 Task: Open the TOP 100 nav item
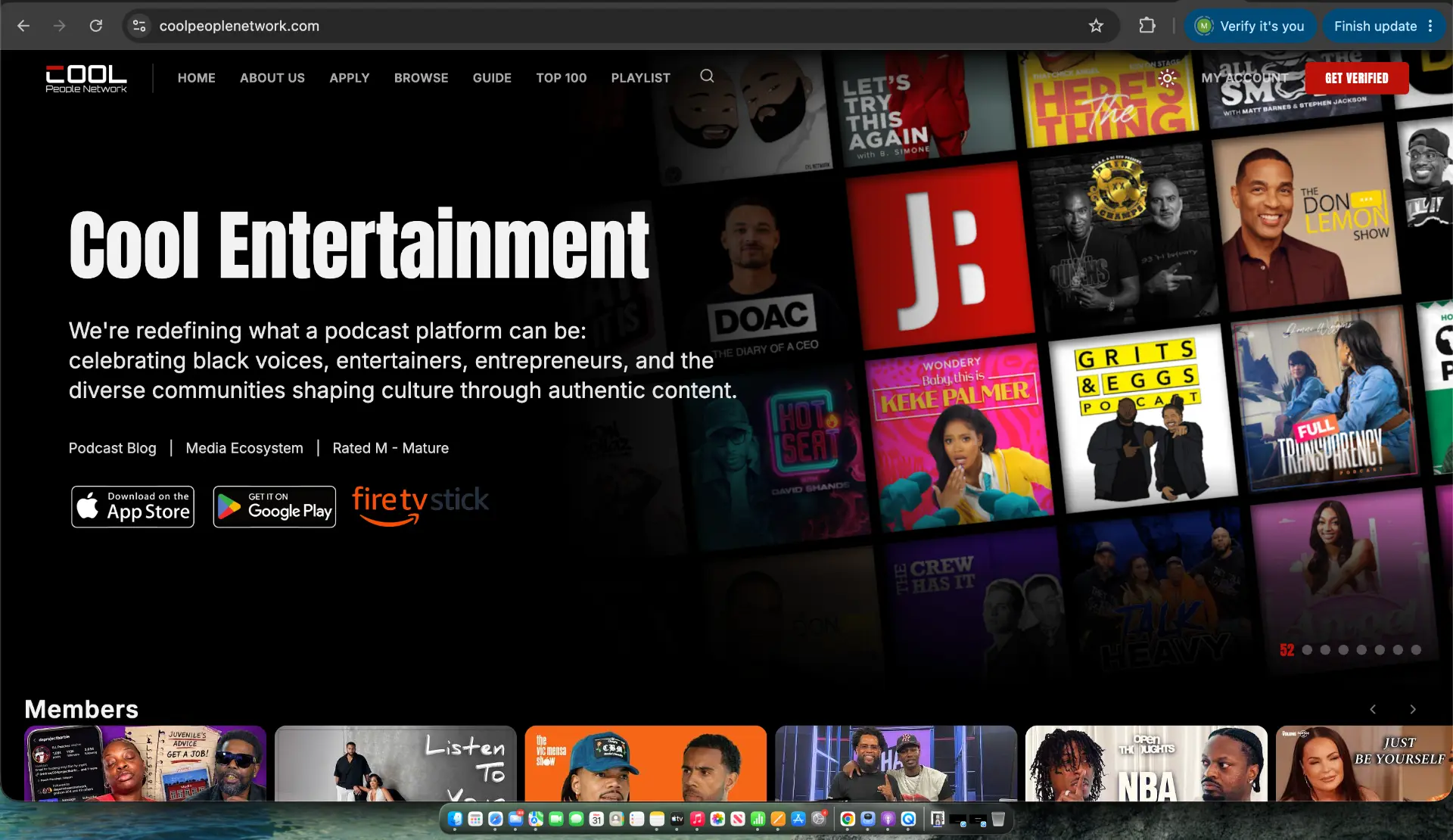pyautogui.click(x=562, y=78)
